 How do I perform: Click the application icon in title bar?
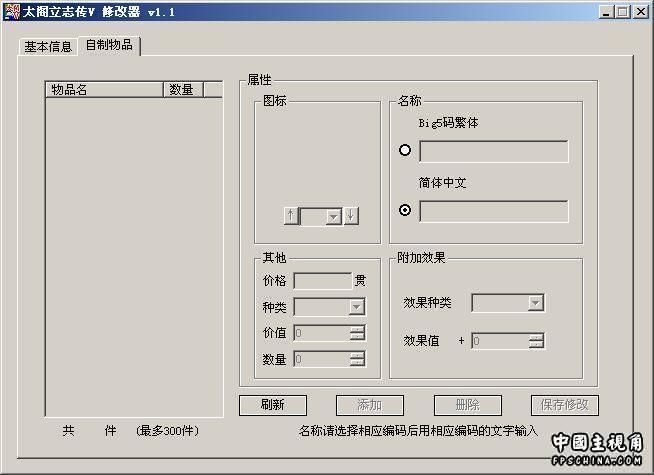click(x=12, y=12)
